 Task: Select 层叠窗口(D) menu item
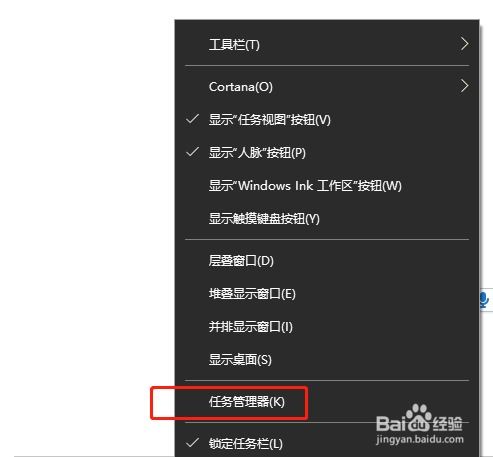click(327, 261)
